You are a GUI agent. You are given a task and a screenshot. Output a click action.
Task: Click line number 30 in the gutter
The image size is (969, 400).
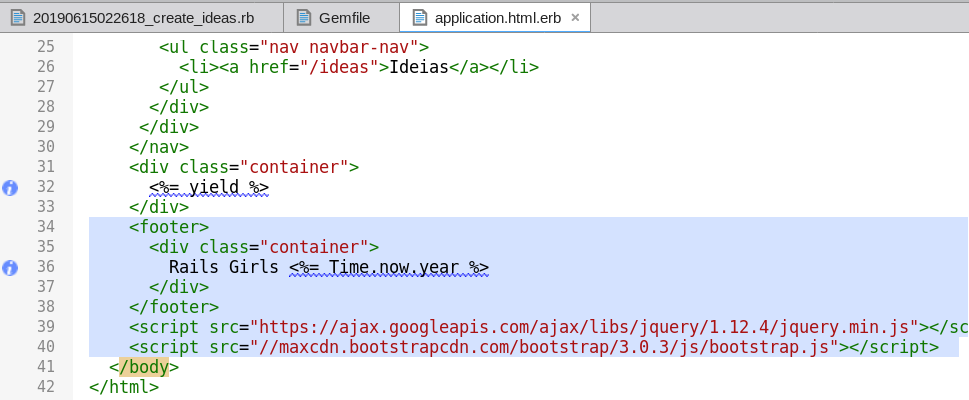pyautogui.click(x=46, y=147)
